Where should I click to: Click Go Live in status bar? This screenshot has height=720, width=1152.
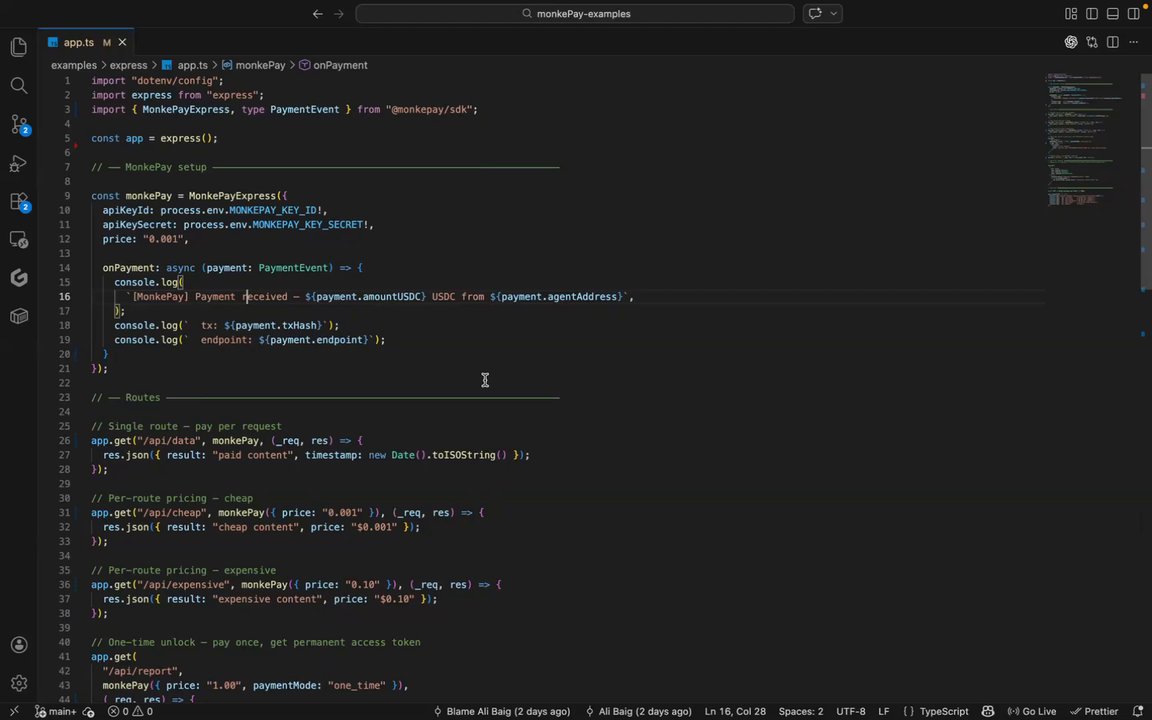point(1032,711)
